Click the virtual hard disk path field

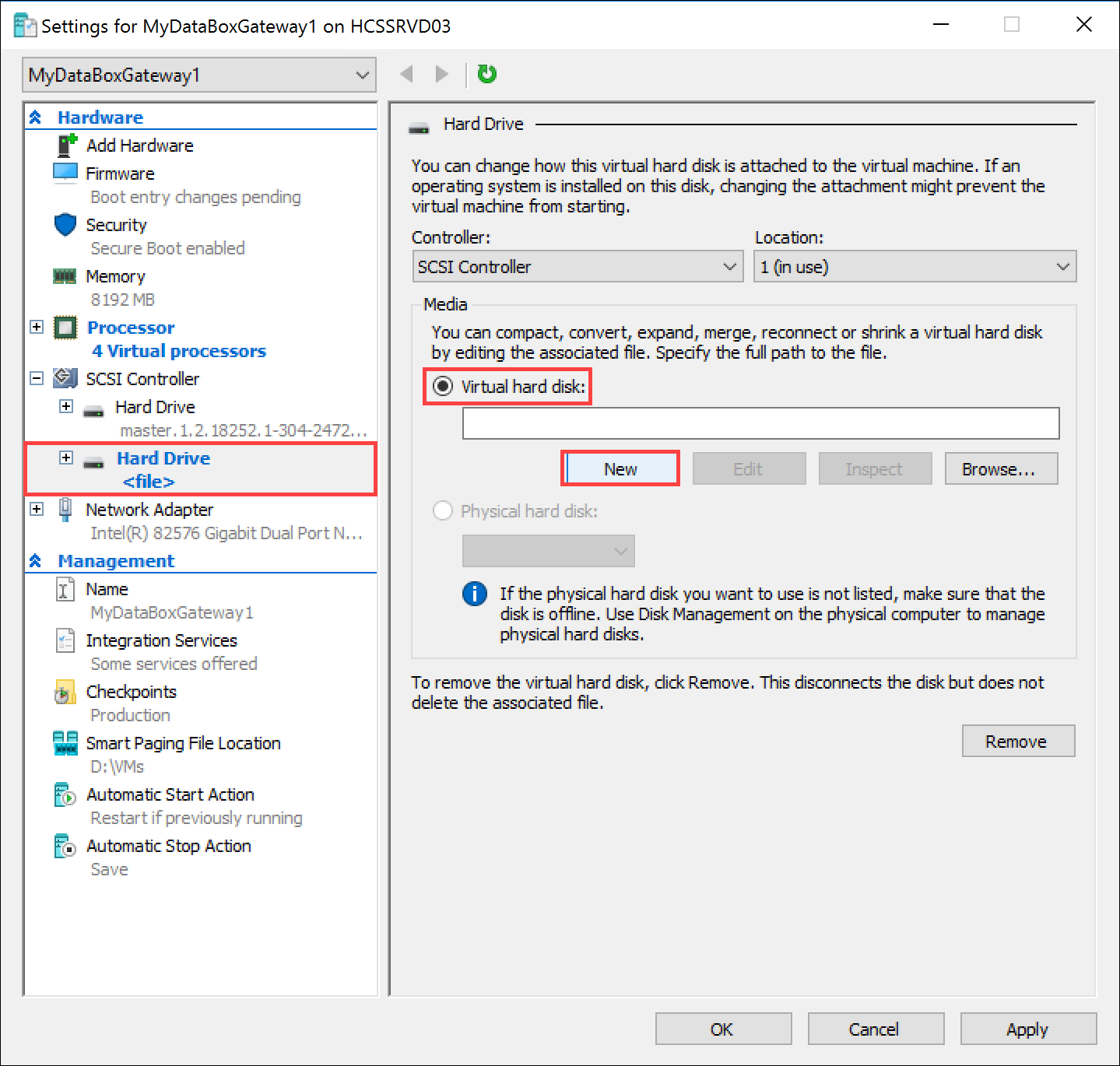point(760,423)
